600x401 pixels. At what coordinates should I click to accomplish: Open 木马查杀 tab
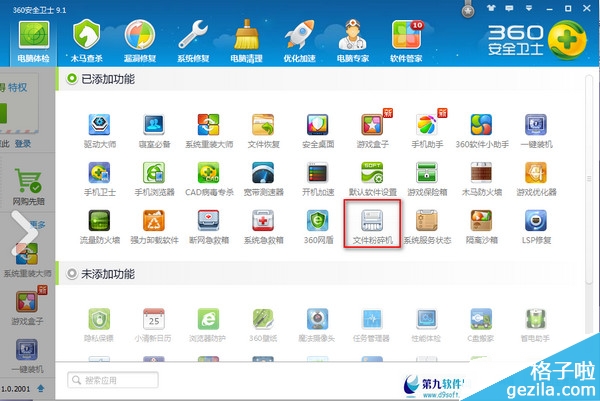[x=86, y=42]
